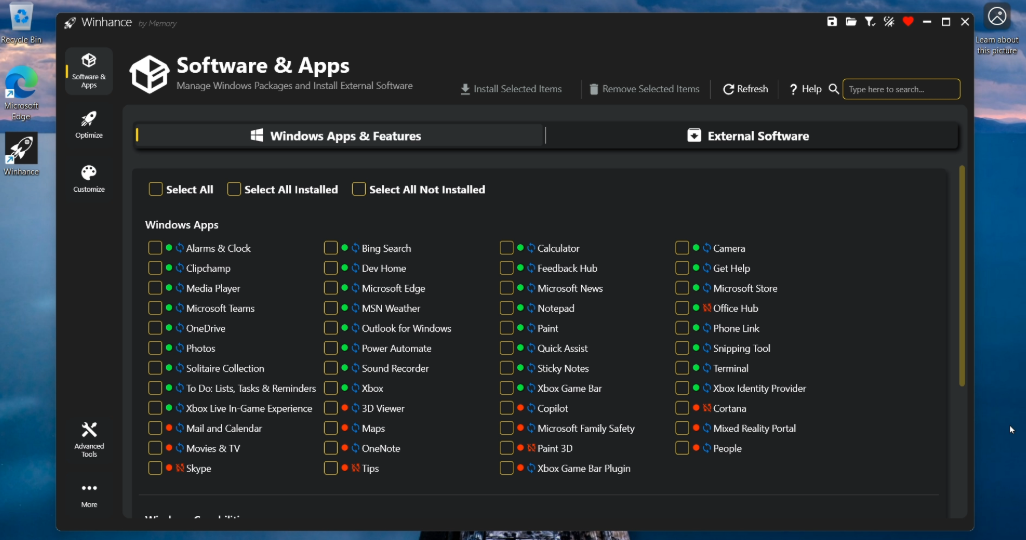The image size is (1026, 540).
Task: Click the filter icon in title bar
Action: pos(870,22)
